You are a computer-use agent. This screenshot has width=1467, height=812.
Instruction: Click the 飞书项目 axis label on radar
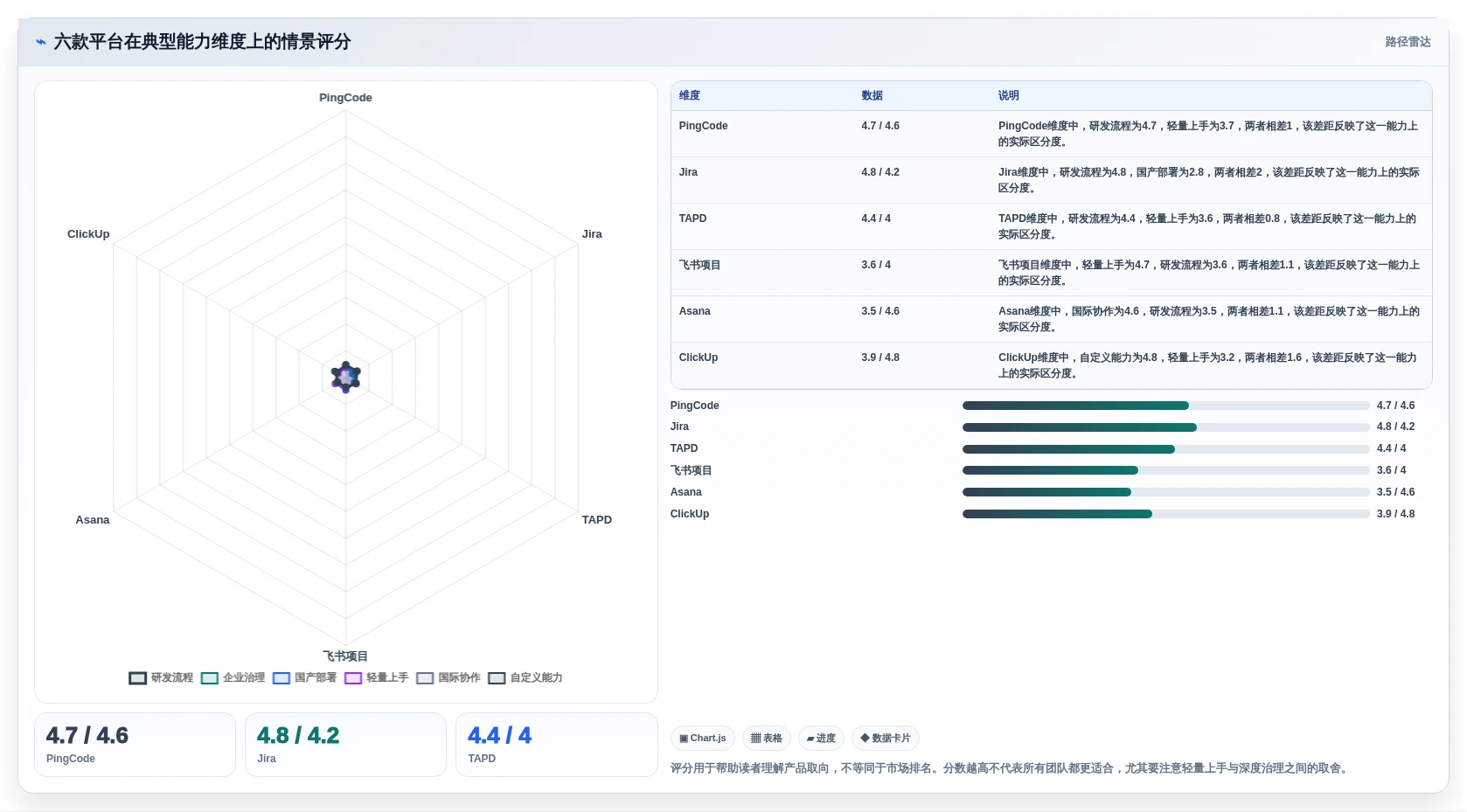(345, 656)
